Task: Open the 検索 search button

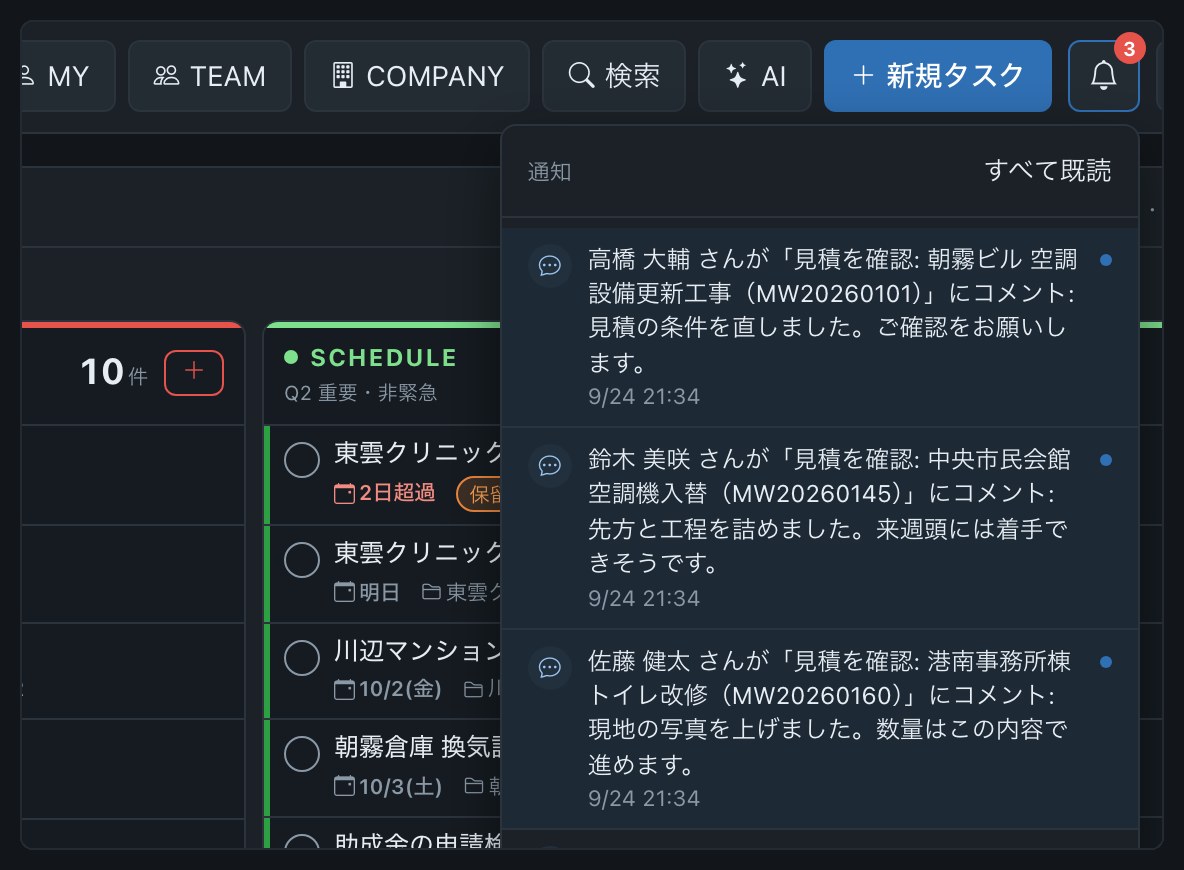Action: pos(613,76)
